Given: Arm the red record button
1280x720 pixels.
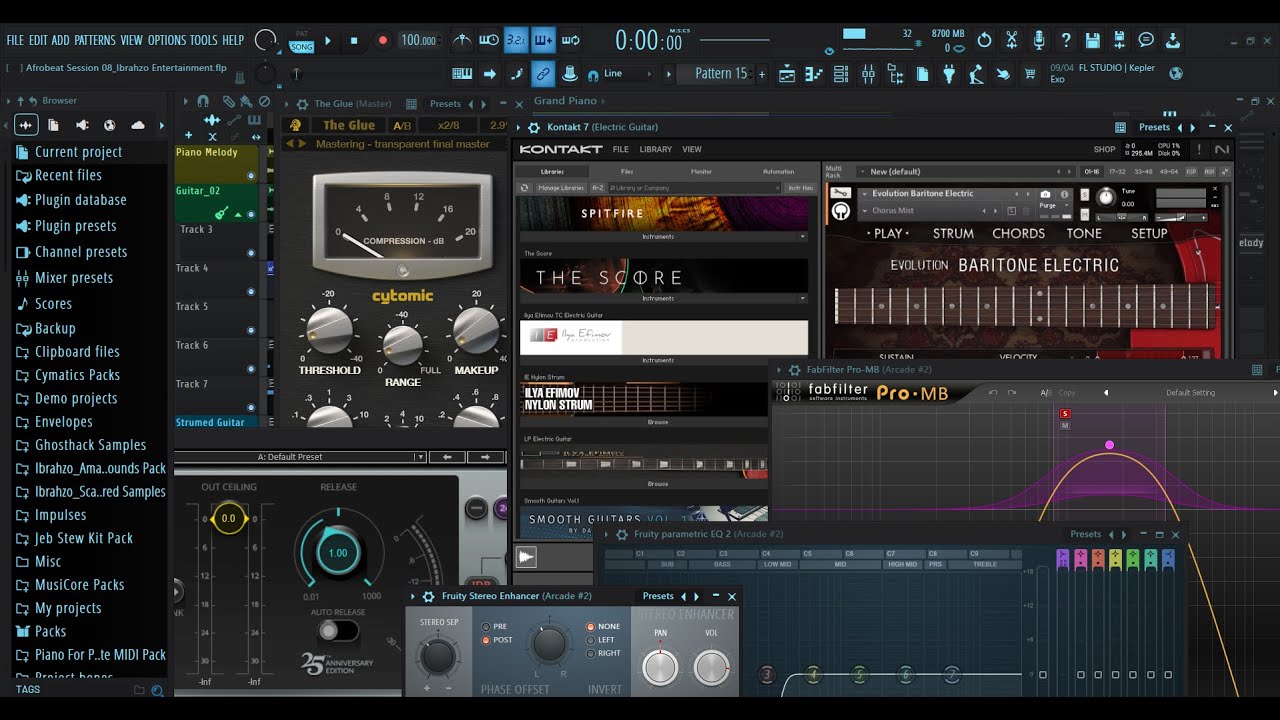Looking at the screenshot, I should 382,41.
